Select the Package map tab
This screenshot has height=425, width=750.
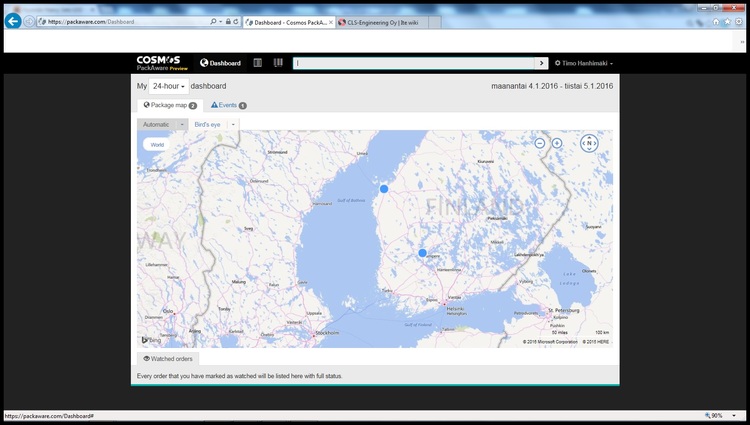[170, 105]
